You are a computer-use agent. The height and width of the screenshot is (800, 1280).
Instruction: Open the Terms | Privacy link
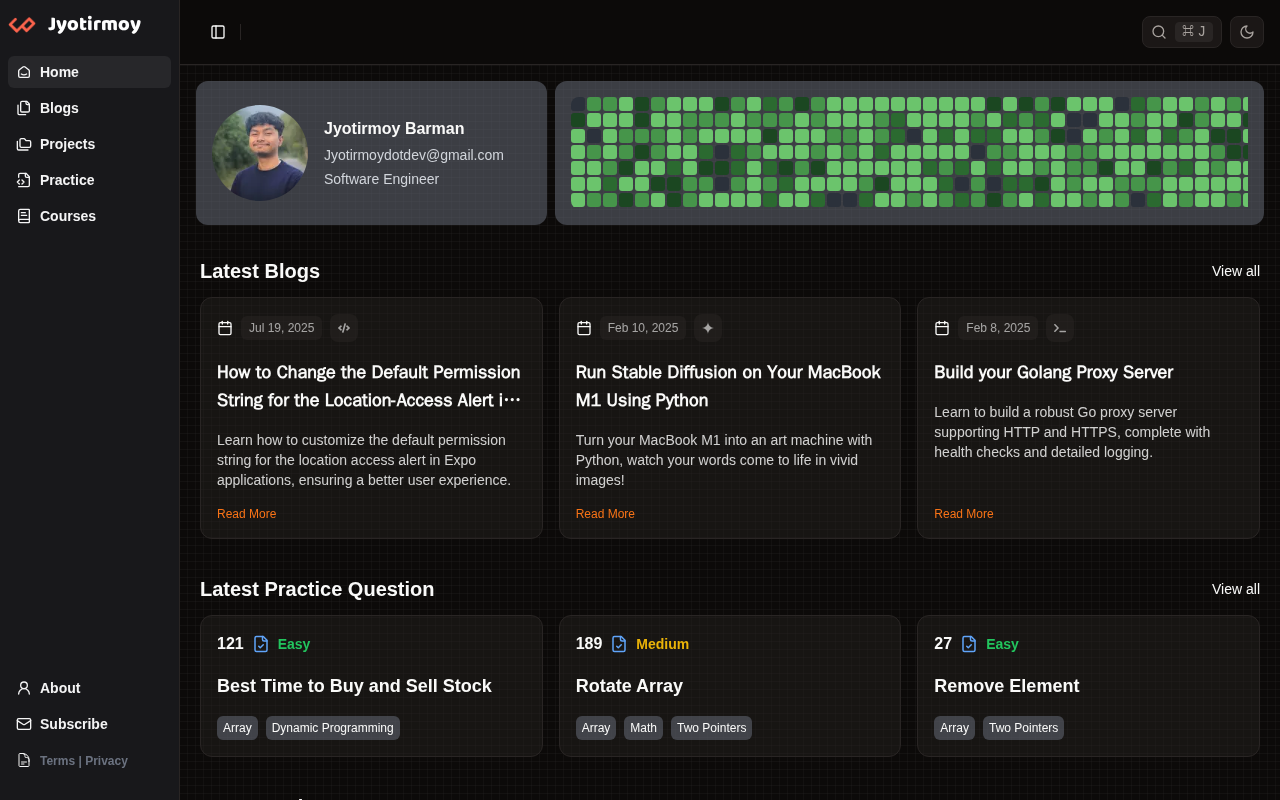click(84, 761)
